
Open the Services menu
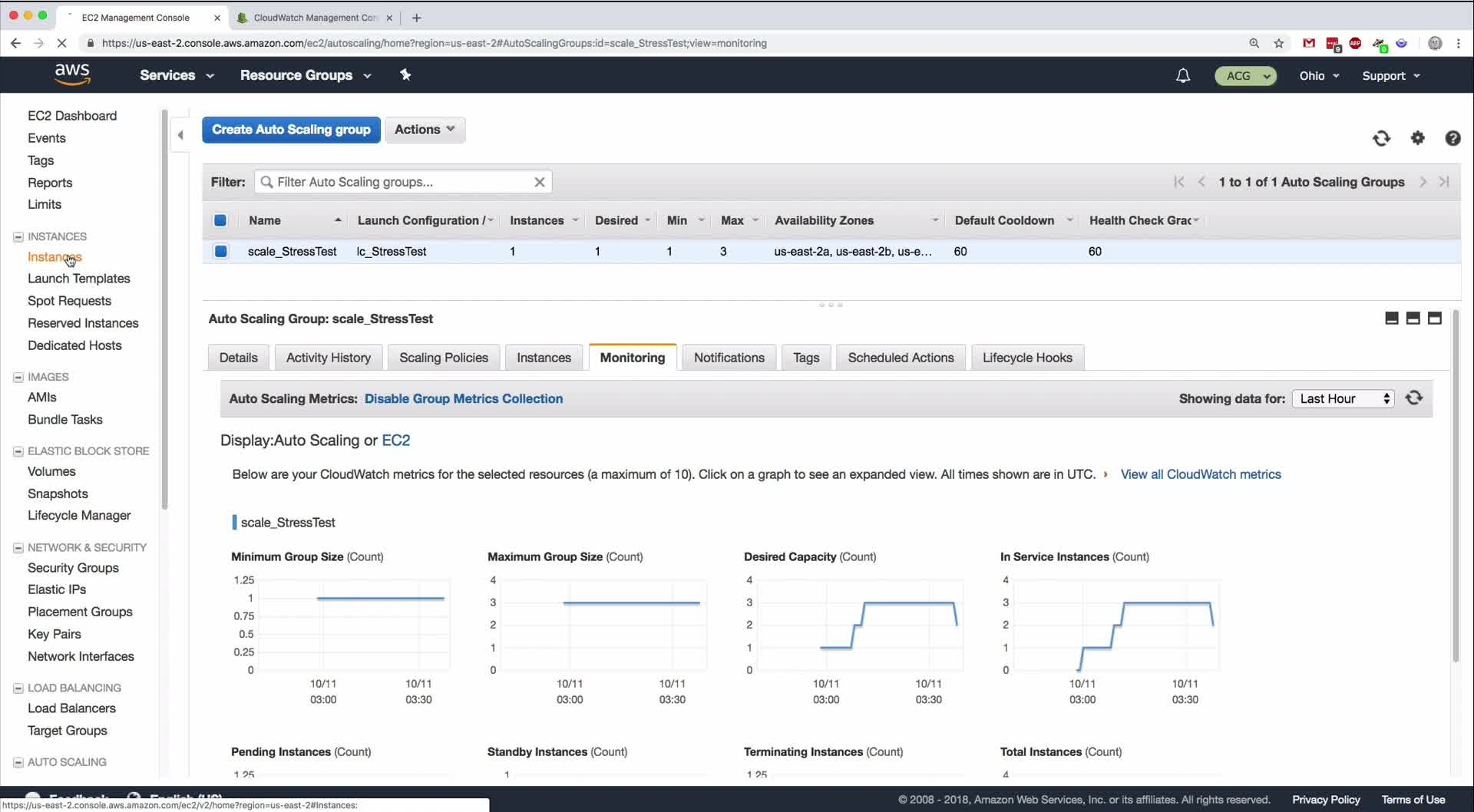click(177, 75)
